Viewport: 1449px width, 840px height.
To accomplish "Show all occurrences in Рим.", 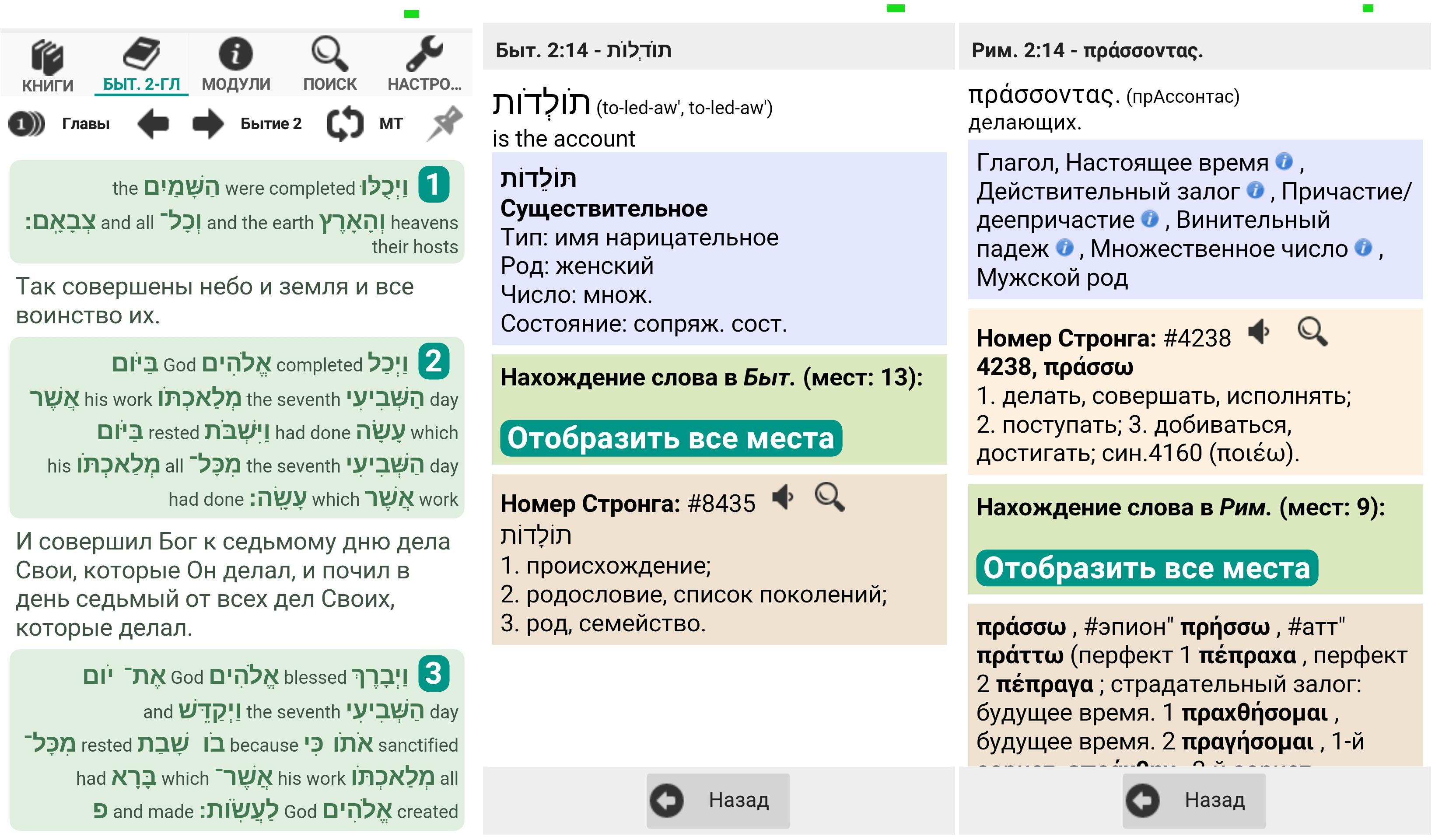I will [x=1147, y=568].
